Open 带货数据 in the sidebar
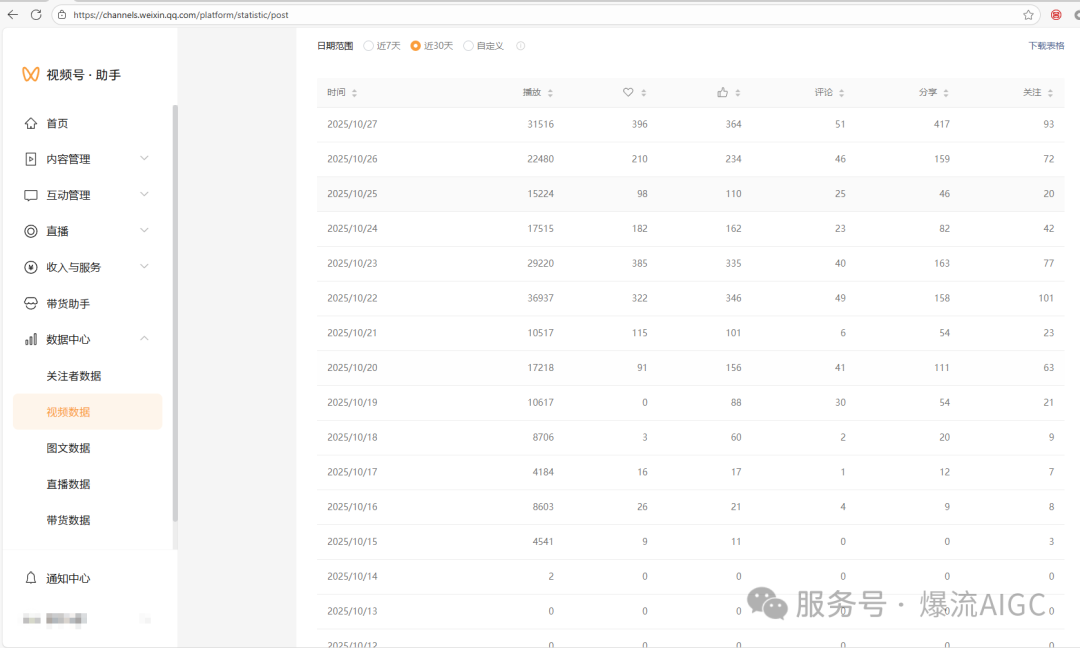The height and width of the screenshot is (648, 1080). (68, 520)
